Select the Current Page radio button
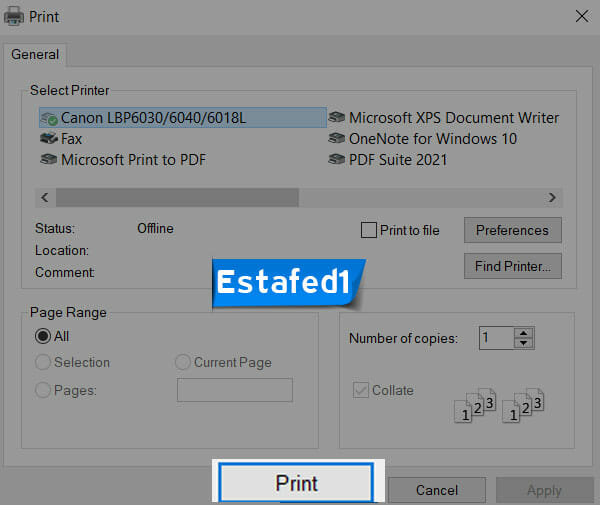 (x=183, y=362)
